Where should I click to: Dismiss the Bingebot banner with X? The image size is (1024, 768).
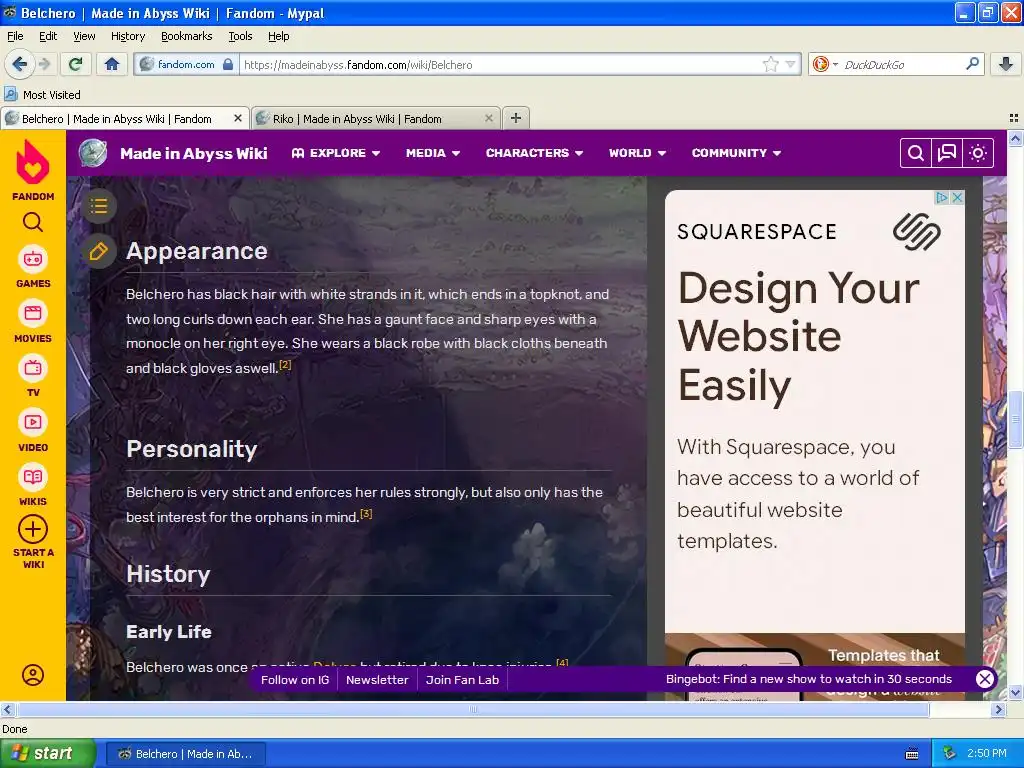(x=985, y=679)
